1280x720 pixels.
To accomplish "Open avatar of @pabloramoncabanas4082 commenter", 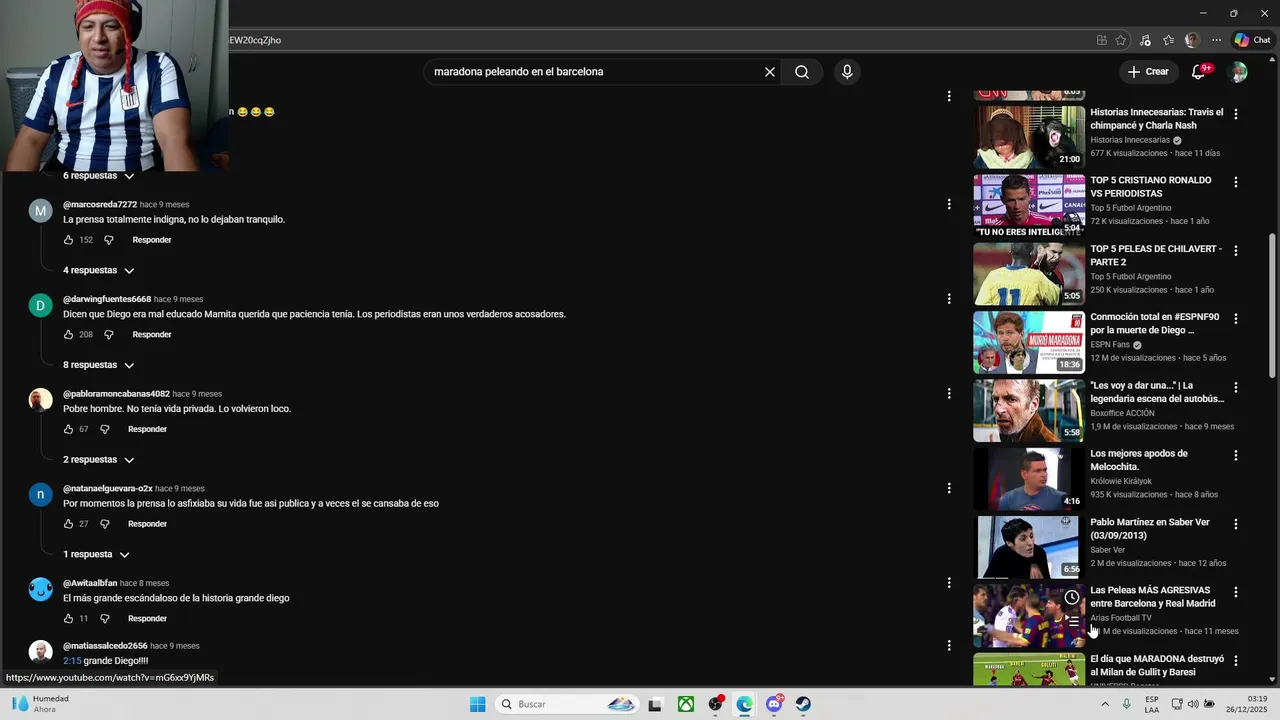I will (x=40, y=400).
